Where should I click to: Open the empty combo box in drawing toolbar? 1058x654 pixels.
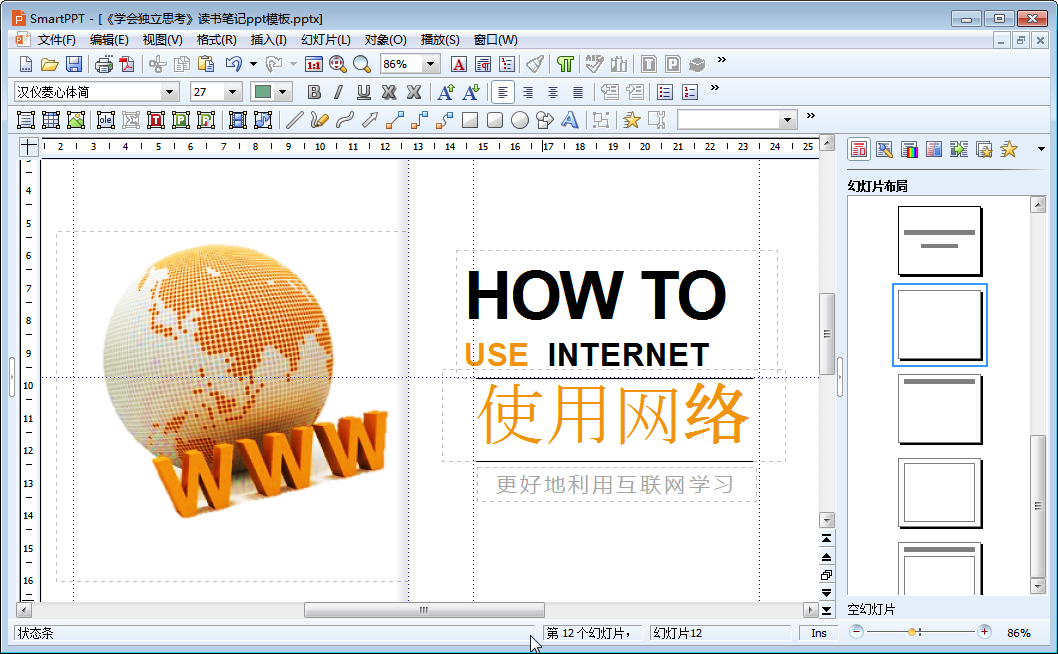point(787,120)
